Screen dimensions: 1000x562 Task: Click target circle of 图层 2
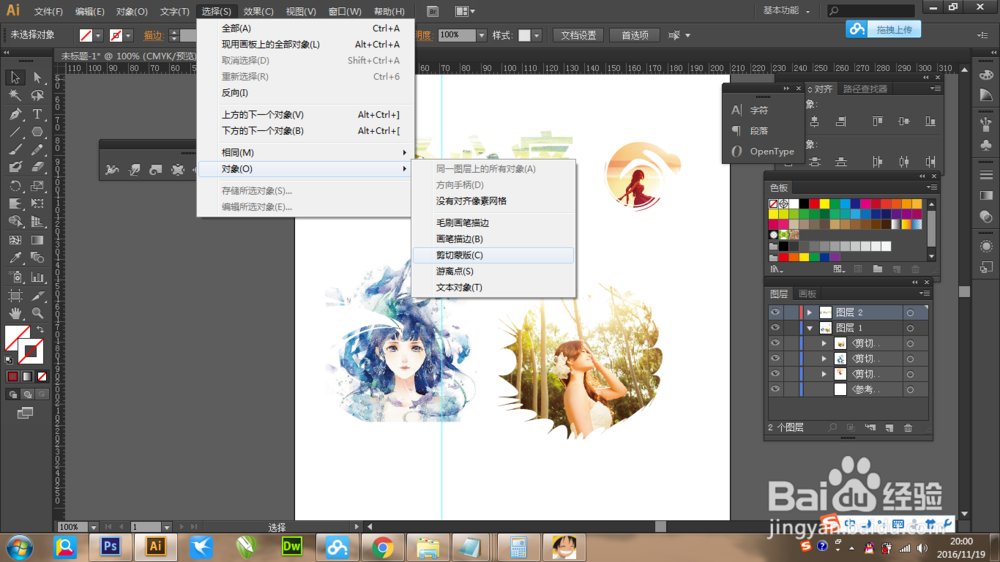click(910, 313)
